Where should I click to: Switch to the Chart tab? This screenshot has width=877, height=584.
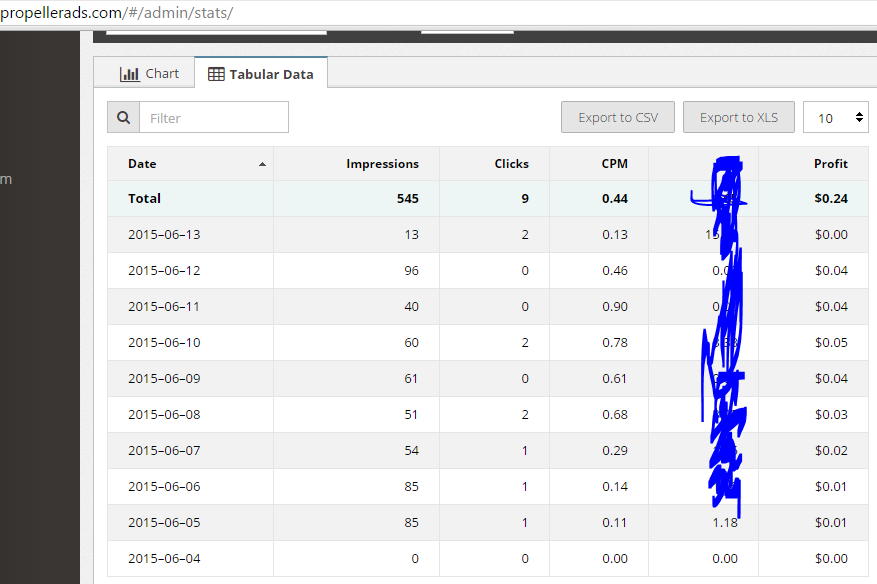point(149,74)
